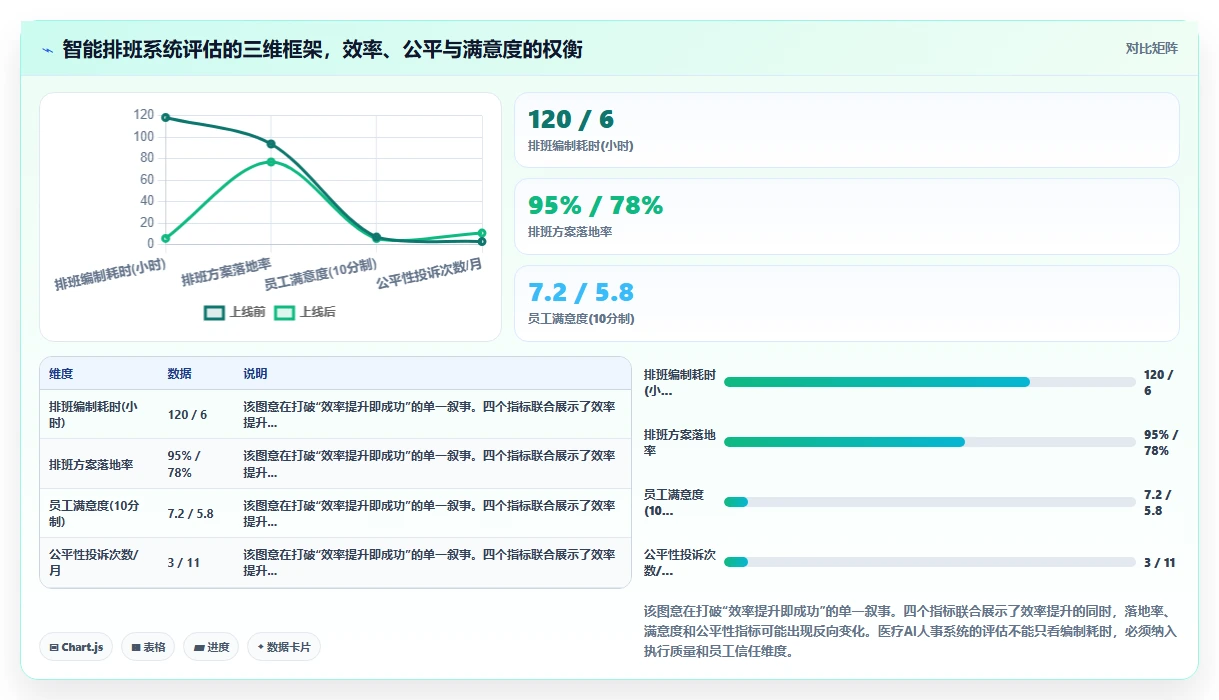Image resolution: width=1219 pixels, height=700 pixels.
Task: Click the chart axis label 员工满意度(10分制)
Action: [320, 274]
